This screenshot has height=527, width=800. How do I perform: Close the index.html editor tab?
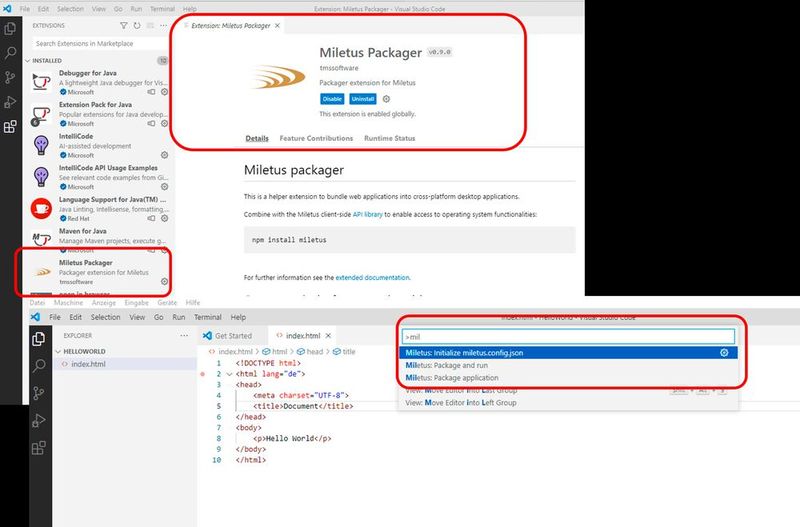329,336
